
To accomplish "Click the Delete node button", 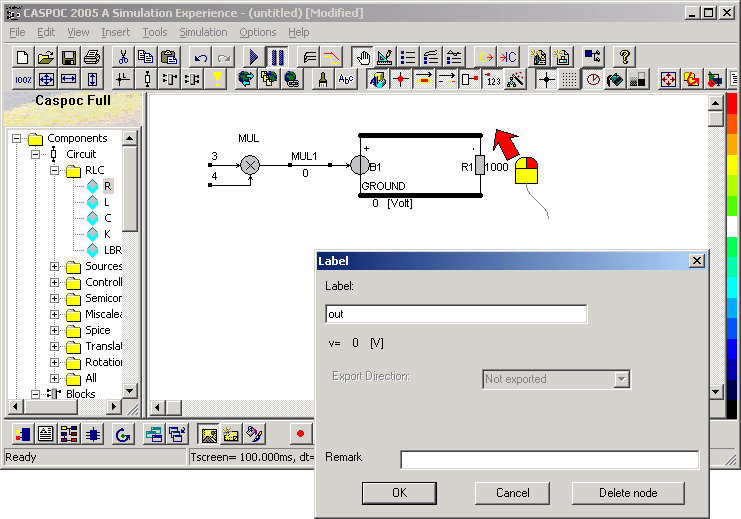I will 628,493.
